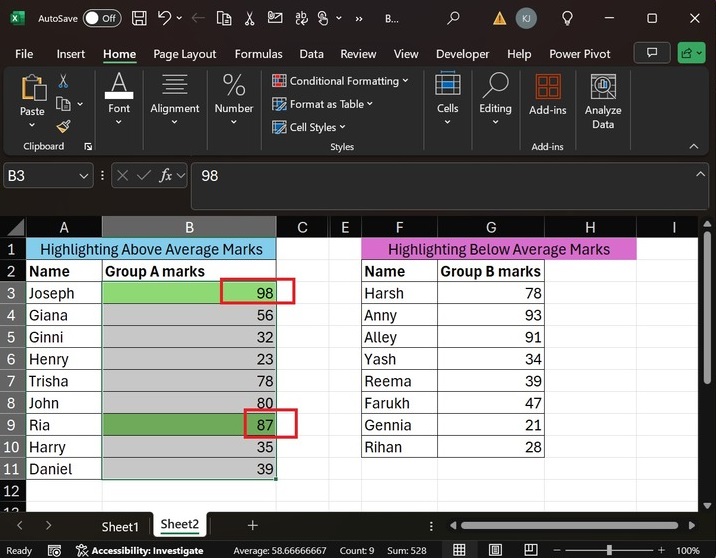Screen dimensions: 716x558
Task: Open the Analyze Data tool
Action: [x=603, y=102]
